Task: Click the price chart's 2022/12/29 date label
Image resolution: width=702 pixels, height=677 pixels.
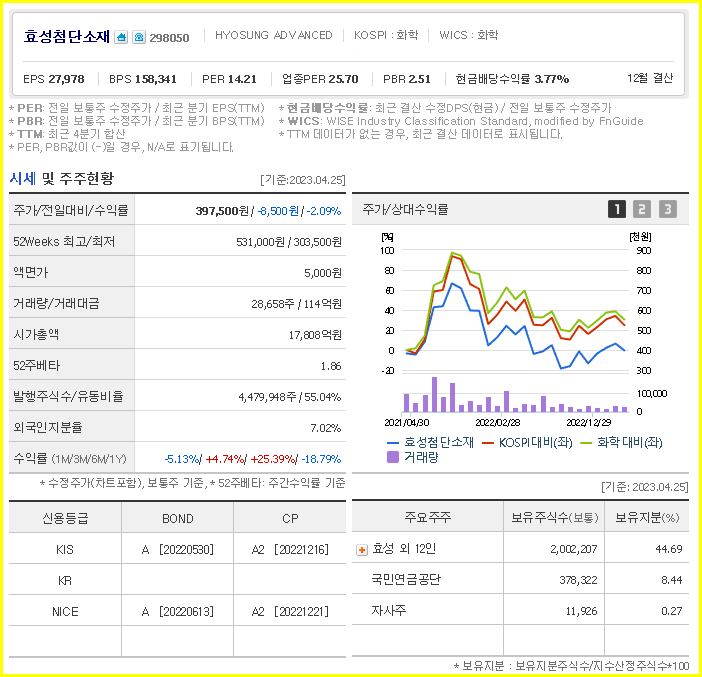Action: point(589,422)
